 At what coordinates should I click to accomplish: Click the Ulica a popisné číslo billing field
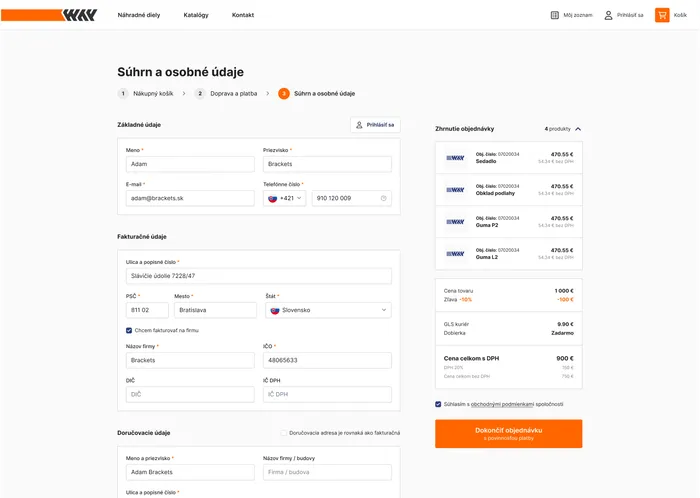coord(258,276)
